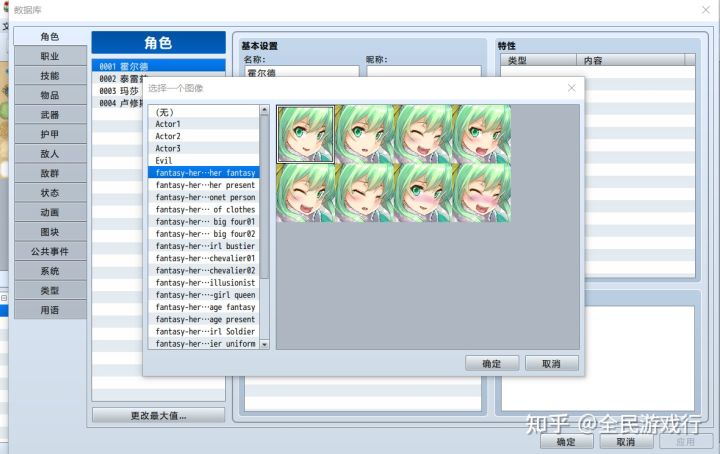The width and height of the screenshot is (720, 454).
Task: Select fantasy-her···-girl queen file
Action: point(204,295)
